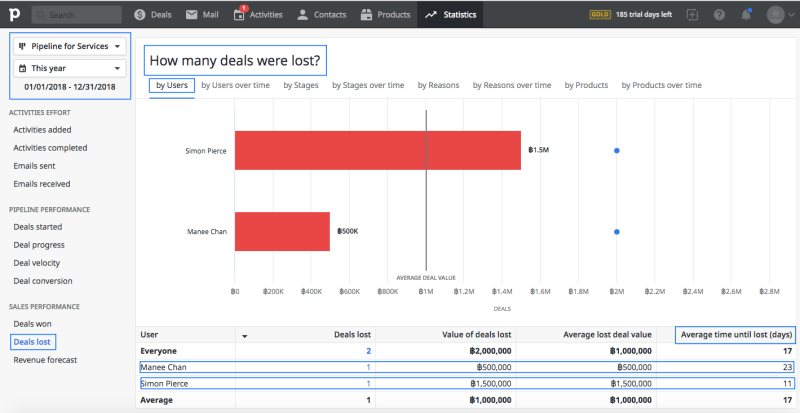800x413 pixels.
Task: Open the by Reasons over time tab
Action: point(512,85)
